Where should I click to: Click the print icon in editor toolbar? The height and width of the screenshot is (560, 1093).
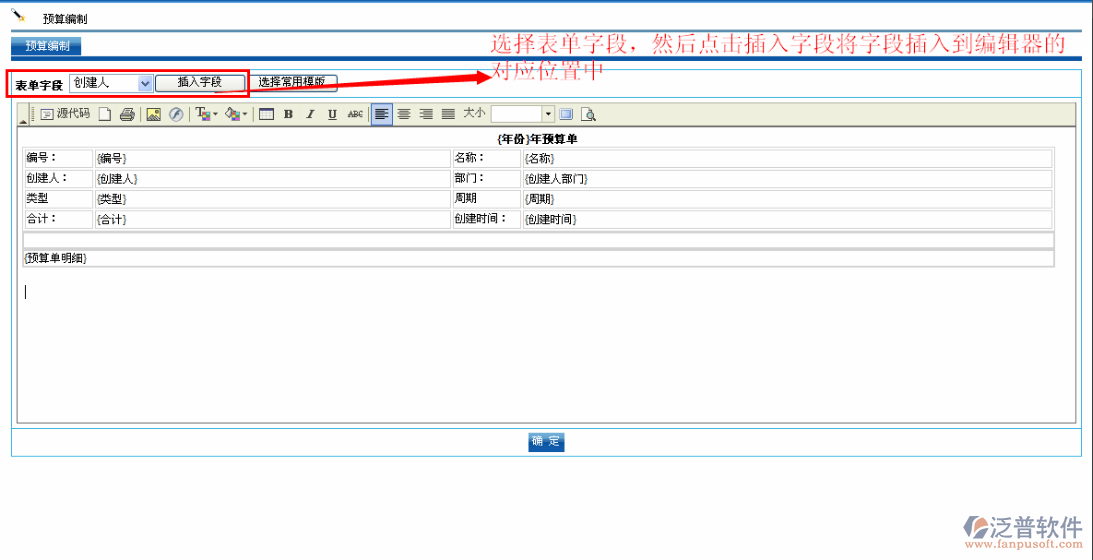127,114
